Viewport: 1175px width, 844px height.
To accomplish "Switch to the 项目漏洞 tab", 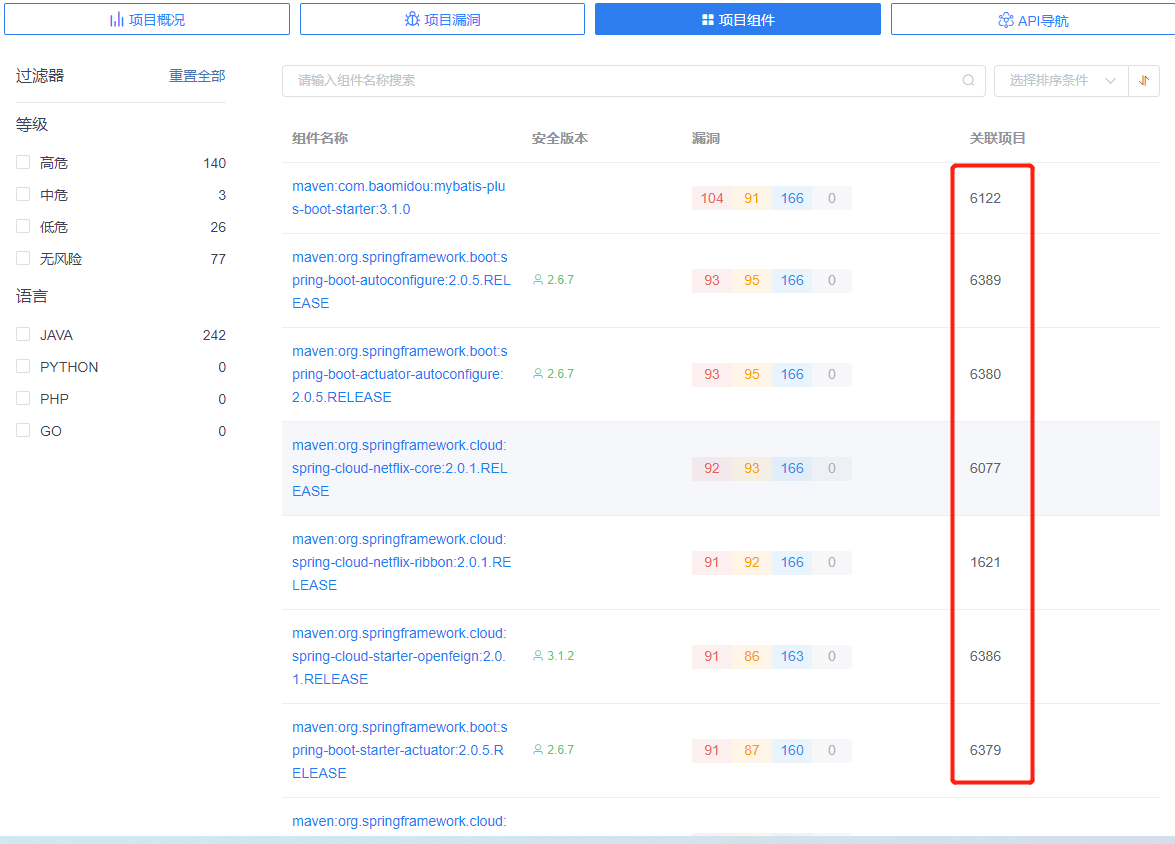I will (x=443, y=18).
